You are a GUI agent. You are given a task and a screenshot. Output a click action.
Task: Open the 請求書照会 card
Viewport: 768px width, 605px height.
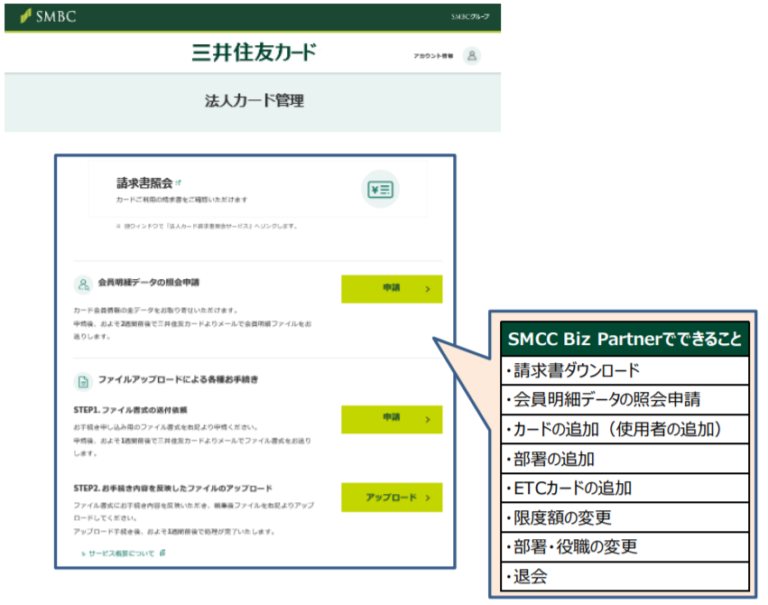tap(258, 189)
